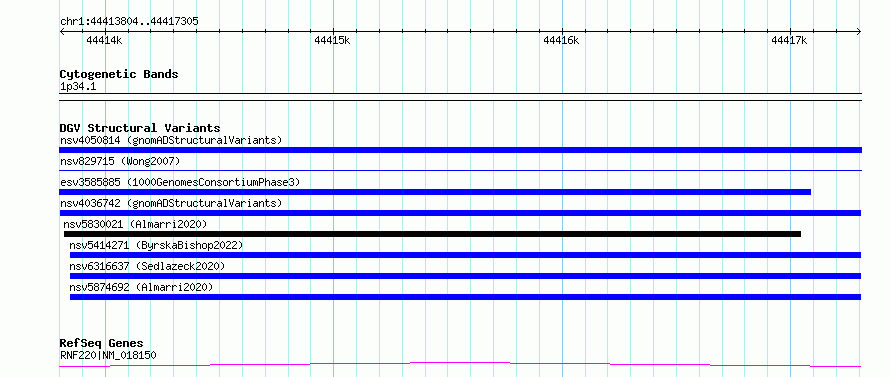The width and height of the screenshot is (890, 377).
Task: Click the blue bar under nsv5414271
Action: pyautogui.click(x=465, y=255)
